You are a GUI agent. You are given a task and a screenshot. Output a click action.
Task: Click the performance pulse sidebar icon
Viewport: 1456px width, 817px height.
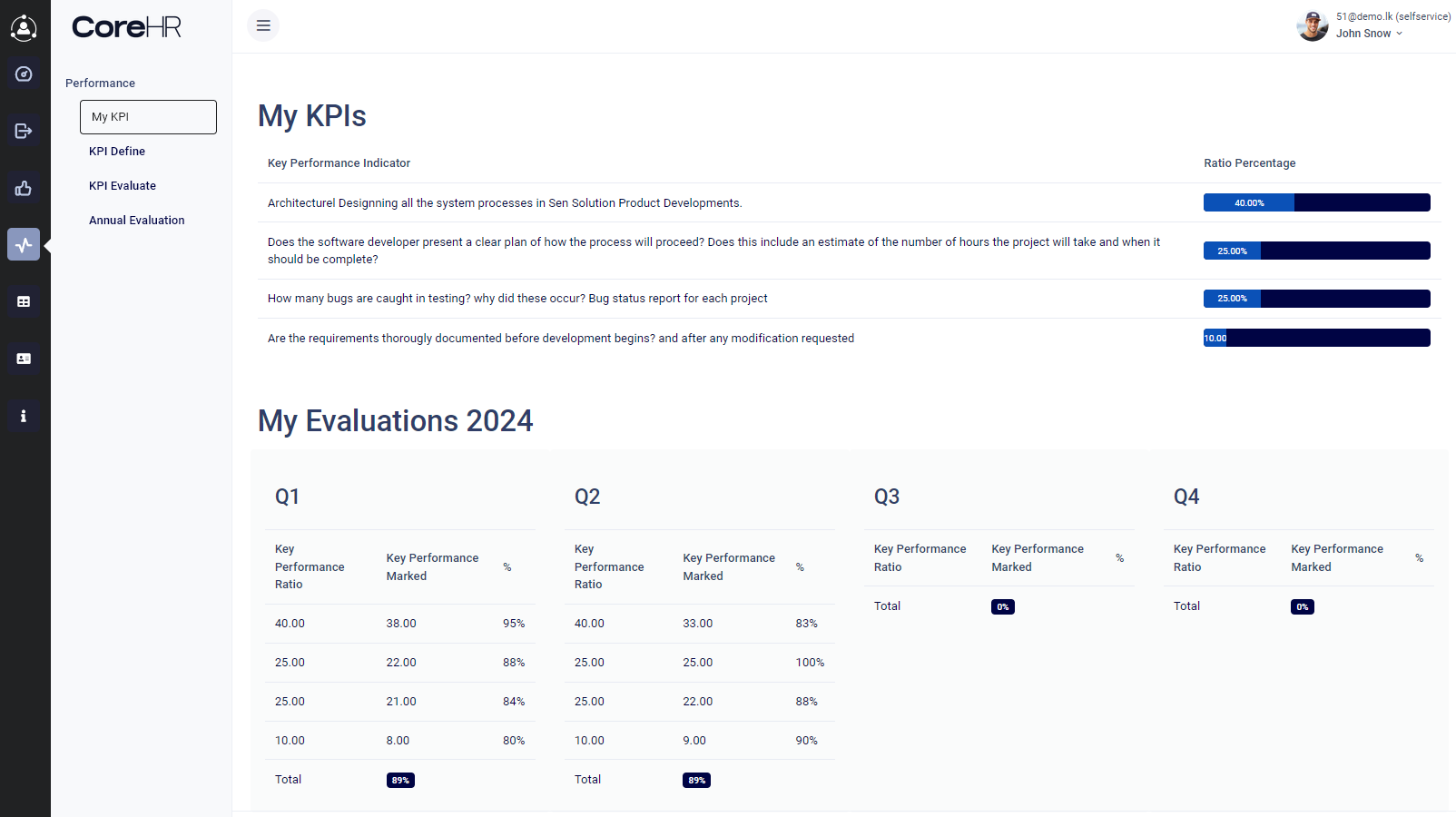(x=24, y=244)
